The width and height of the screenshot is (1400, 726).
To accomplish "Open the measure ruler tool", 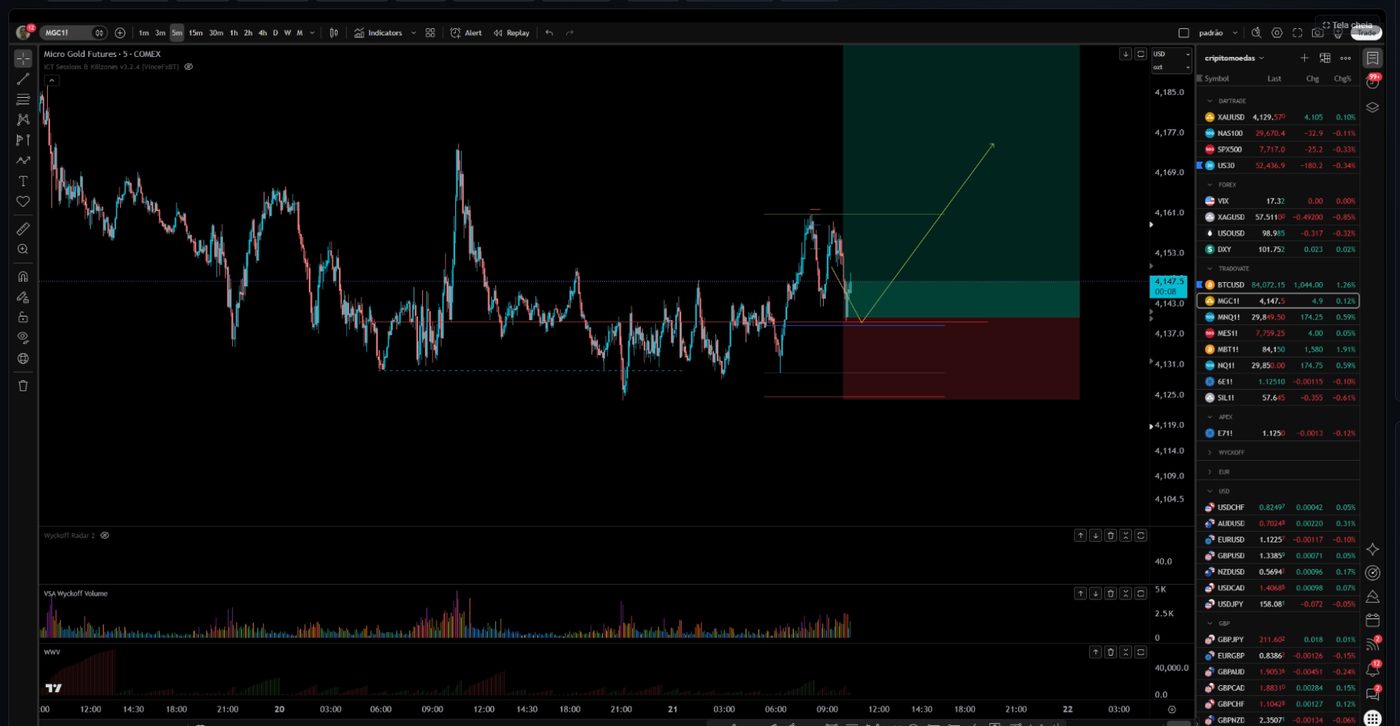I will click(x=22, y=228).
